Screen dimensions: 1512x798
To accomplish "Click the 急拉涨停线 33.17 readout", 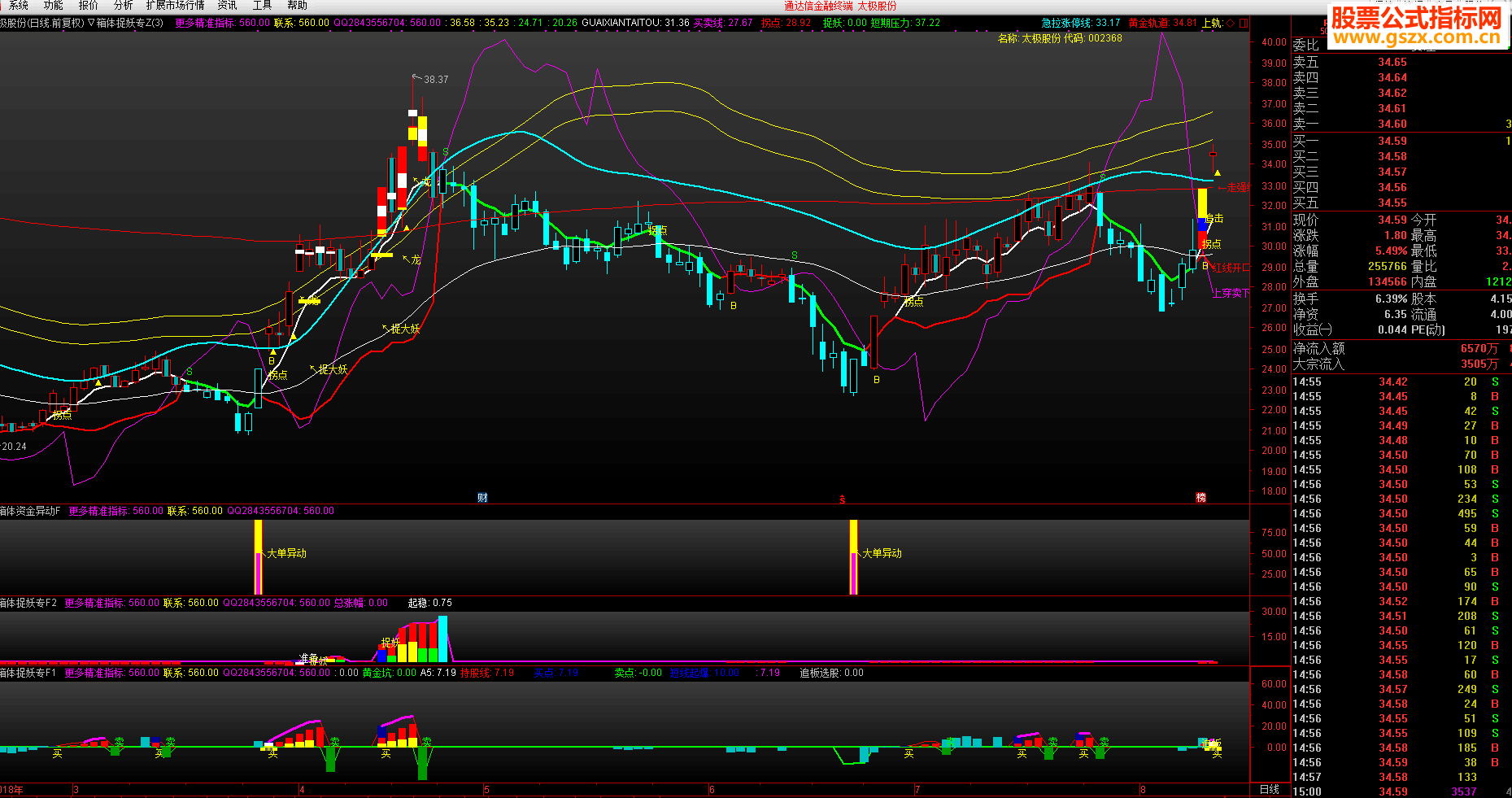I will click(1081, 23).
